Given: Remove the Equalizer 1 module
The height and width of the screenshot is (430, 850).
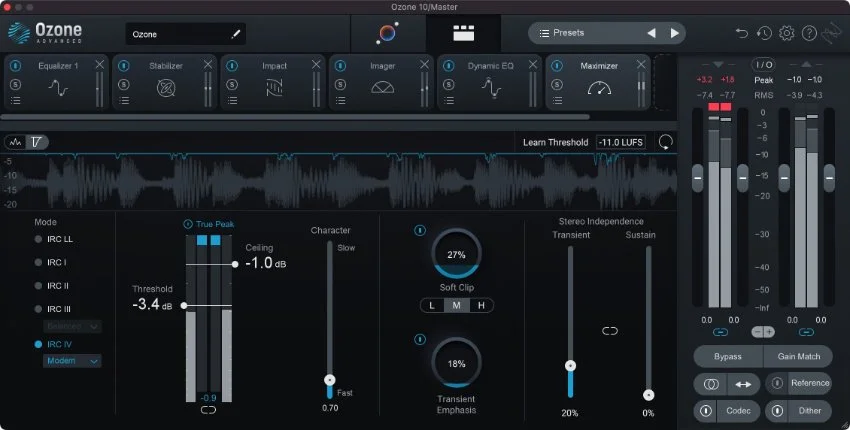Looking at the screenshot, I should (x=99, y=65).
